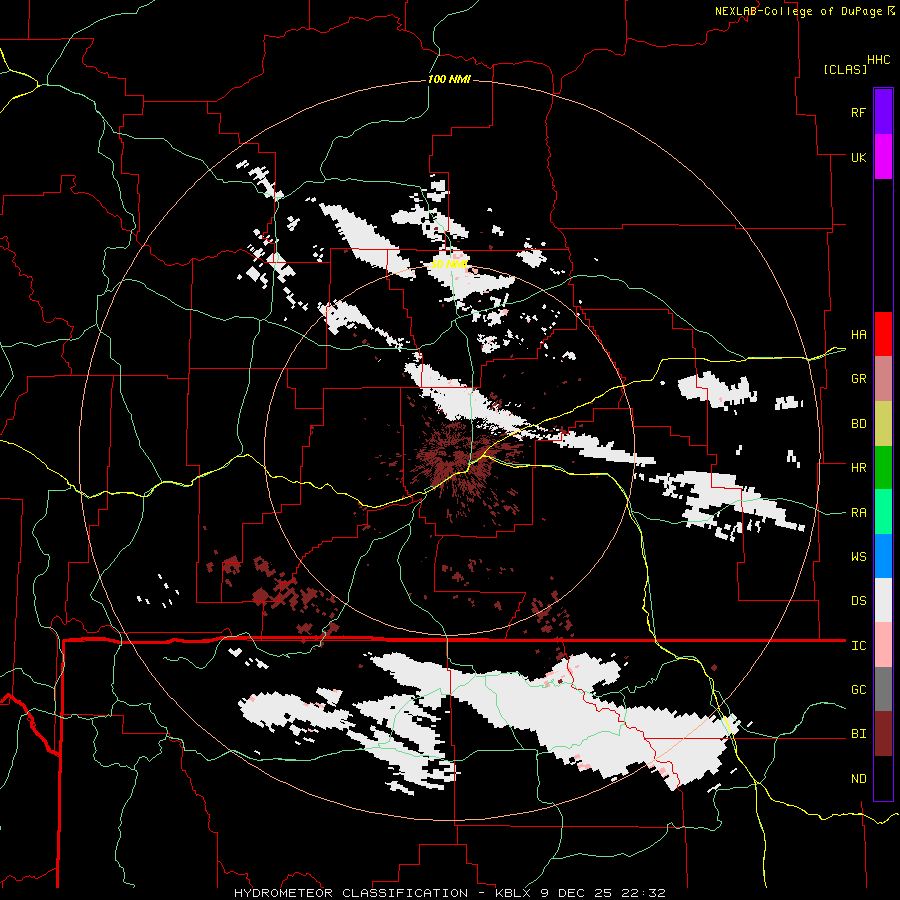Click the ND black legend swatch
900x900 pixels.
[883, 778]
